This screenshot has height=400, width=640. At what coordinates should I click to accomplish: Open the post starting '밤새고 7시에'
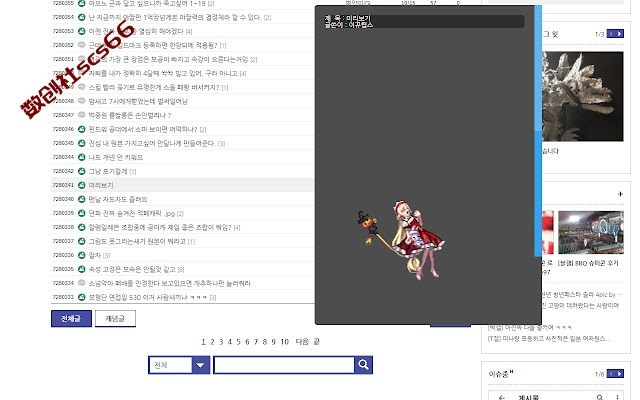pyautogui.click(x=138, y=101)
